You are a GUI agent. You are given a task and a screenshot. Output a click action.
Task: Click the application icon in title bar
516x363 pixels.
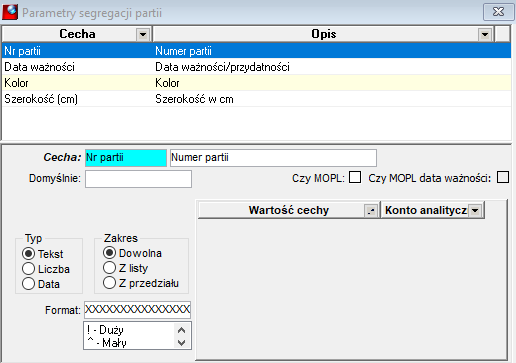[x=10, y=12]
